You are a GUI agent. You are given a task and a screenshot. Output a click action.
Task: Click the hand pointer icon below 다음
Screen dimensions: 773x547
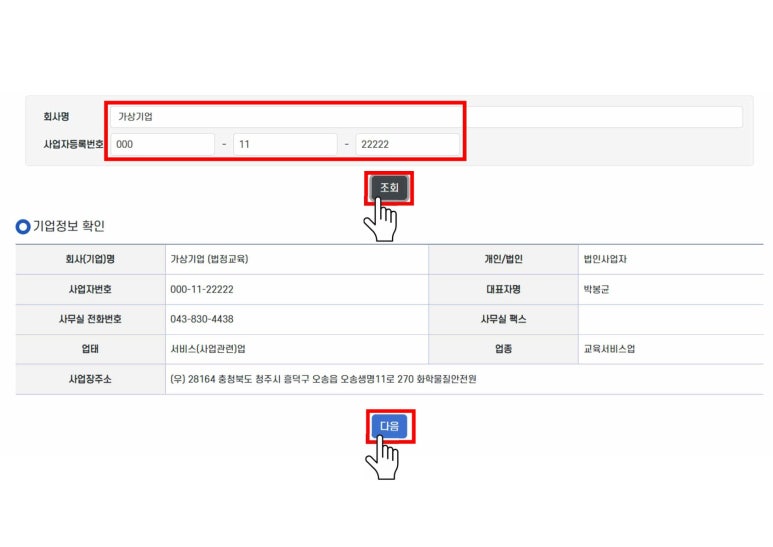381,458
